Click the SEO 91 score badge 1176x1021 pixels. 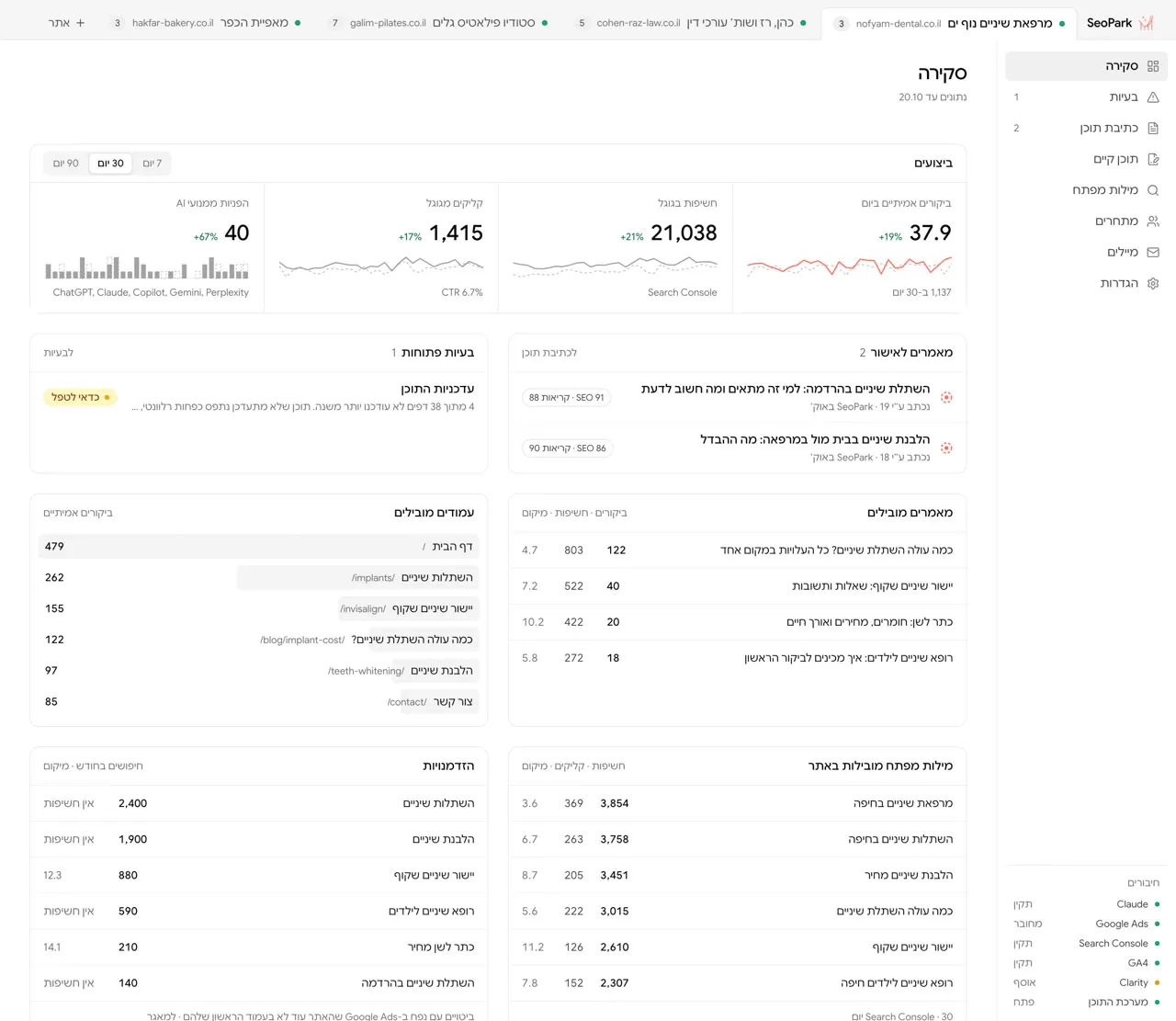[567, 398]
